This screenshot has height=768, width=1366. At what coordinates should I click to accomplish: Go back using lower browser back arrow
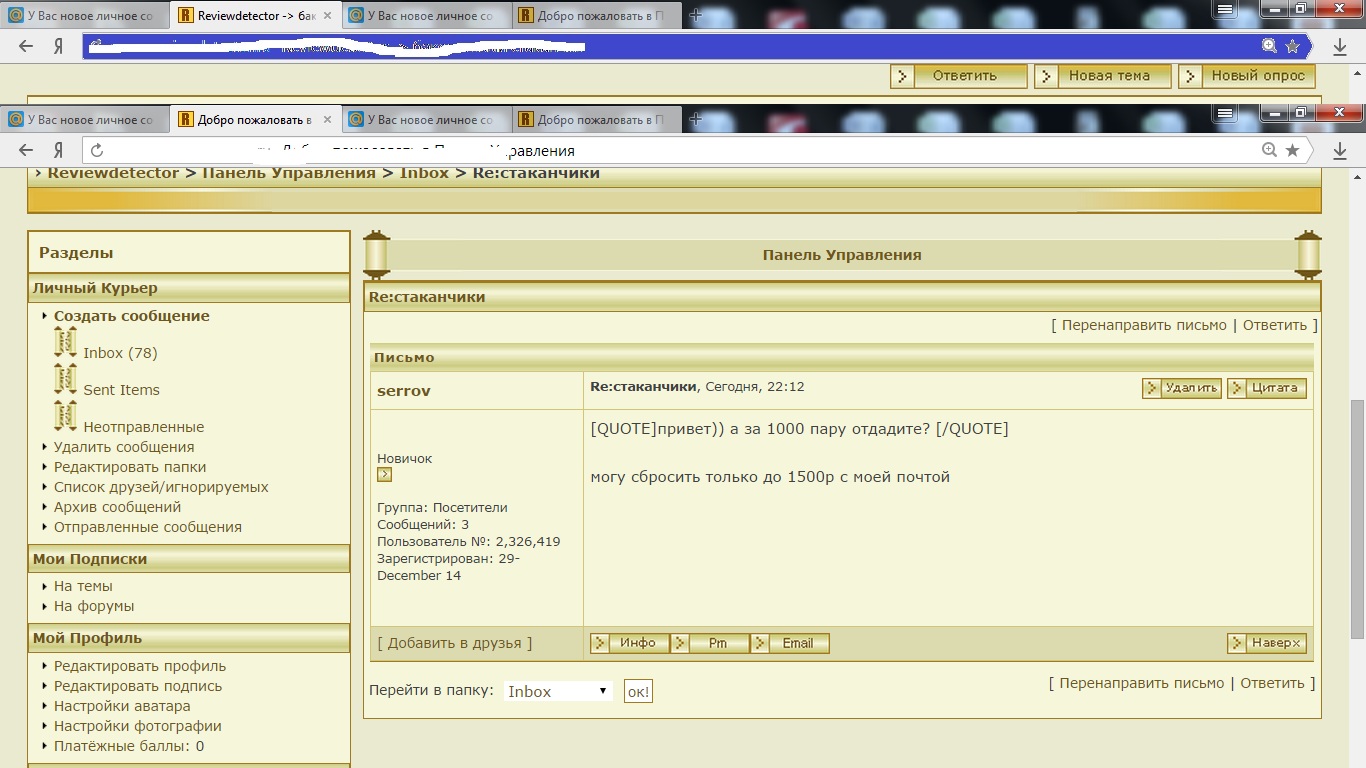26,150
